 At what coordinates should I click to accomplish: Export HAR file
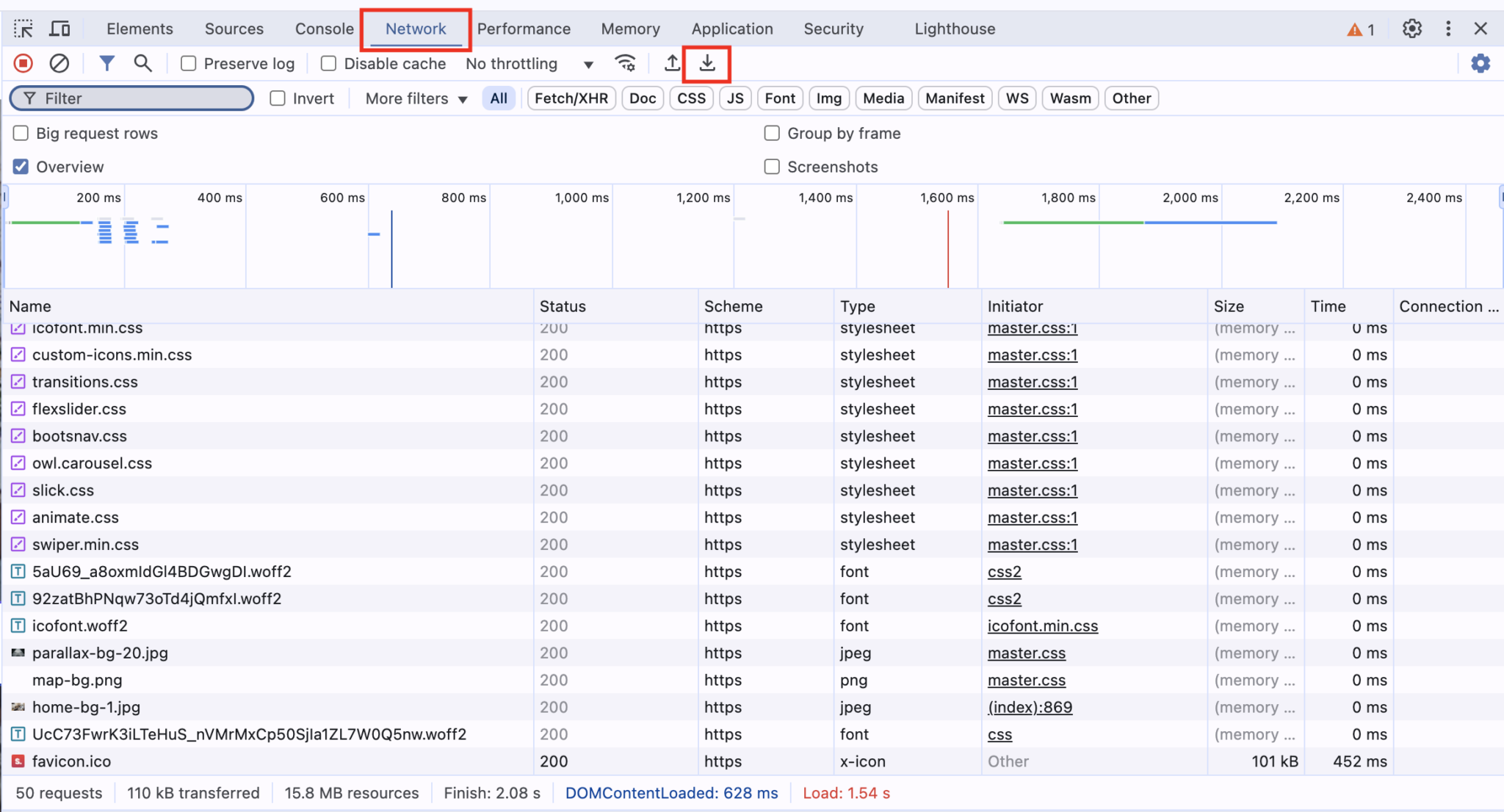[706, 63]
